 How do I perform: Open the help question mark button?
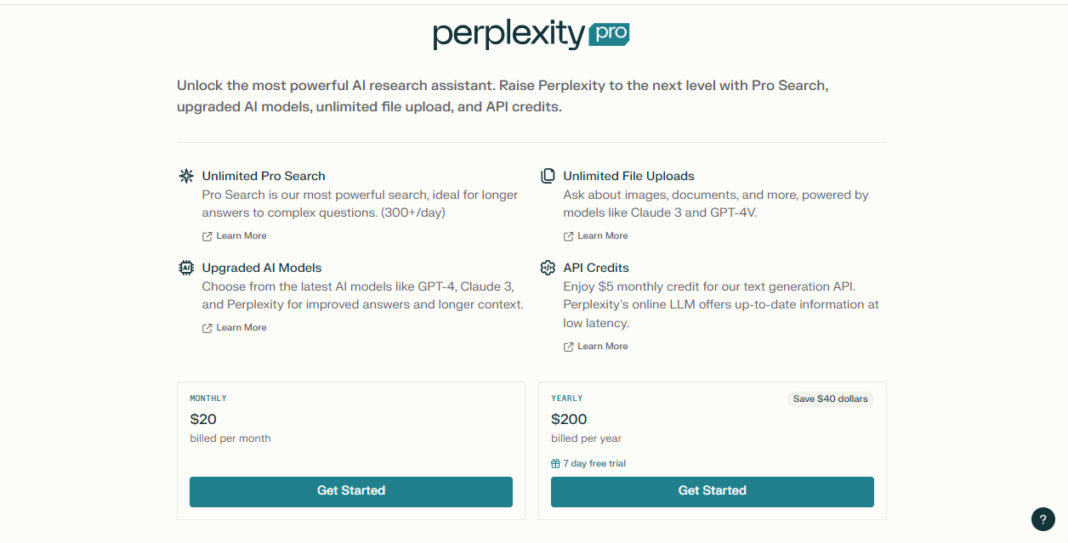1043,519
